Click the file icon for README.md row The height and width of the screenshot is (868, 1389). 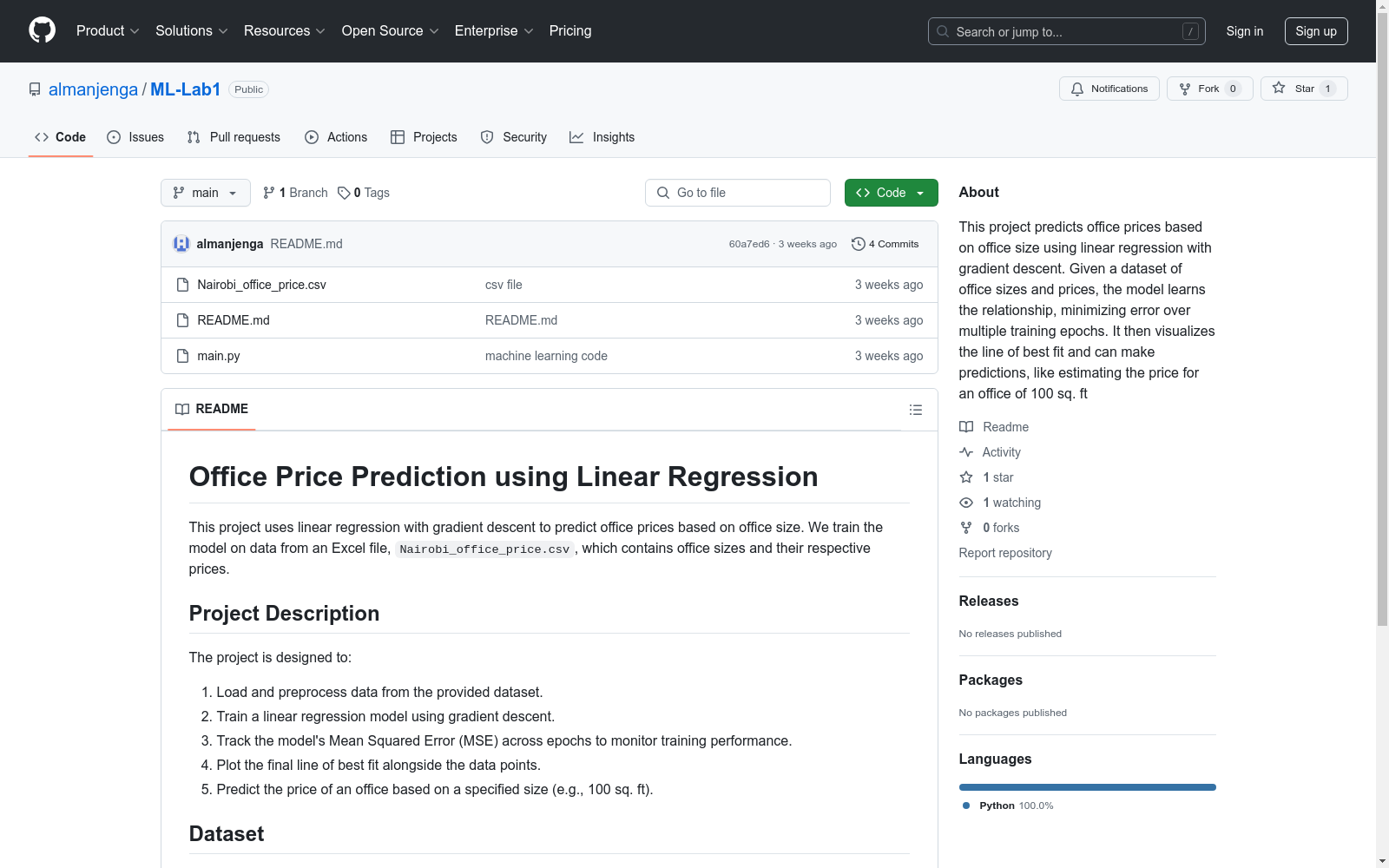182,320
